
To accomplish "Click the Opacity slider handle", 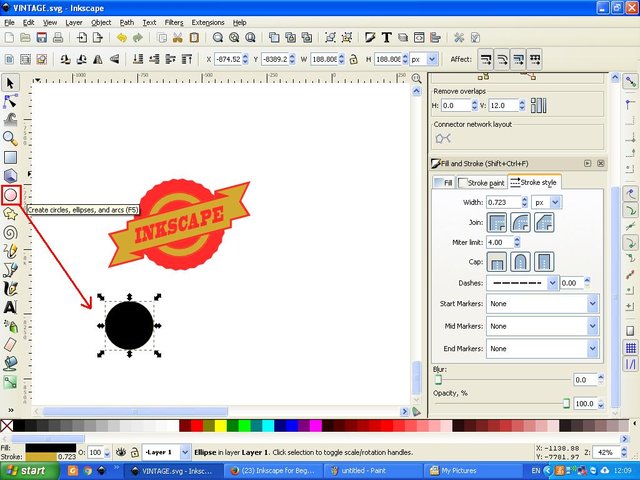I will tap(566, 403).
